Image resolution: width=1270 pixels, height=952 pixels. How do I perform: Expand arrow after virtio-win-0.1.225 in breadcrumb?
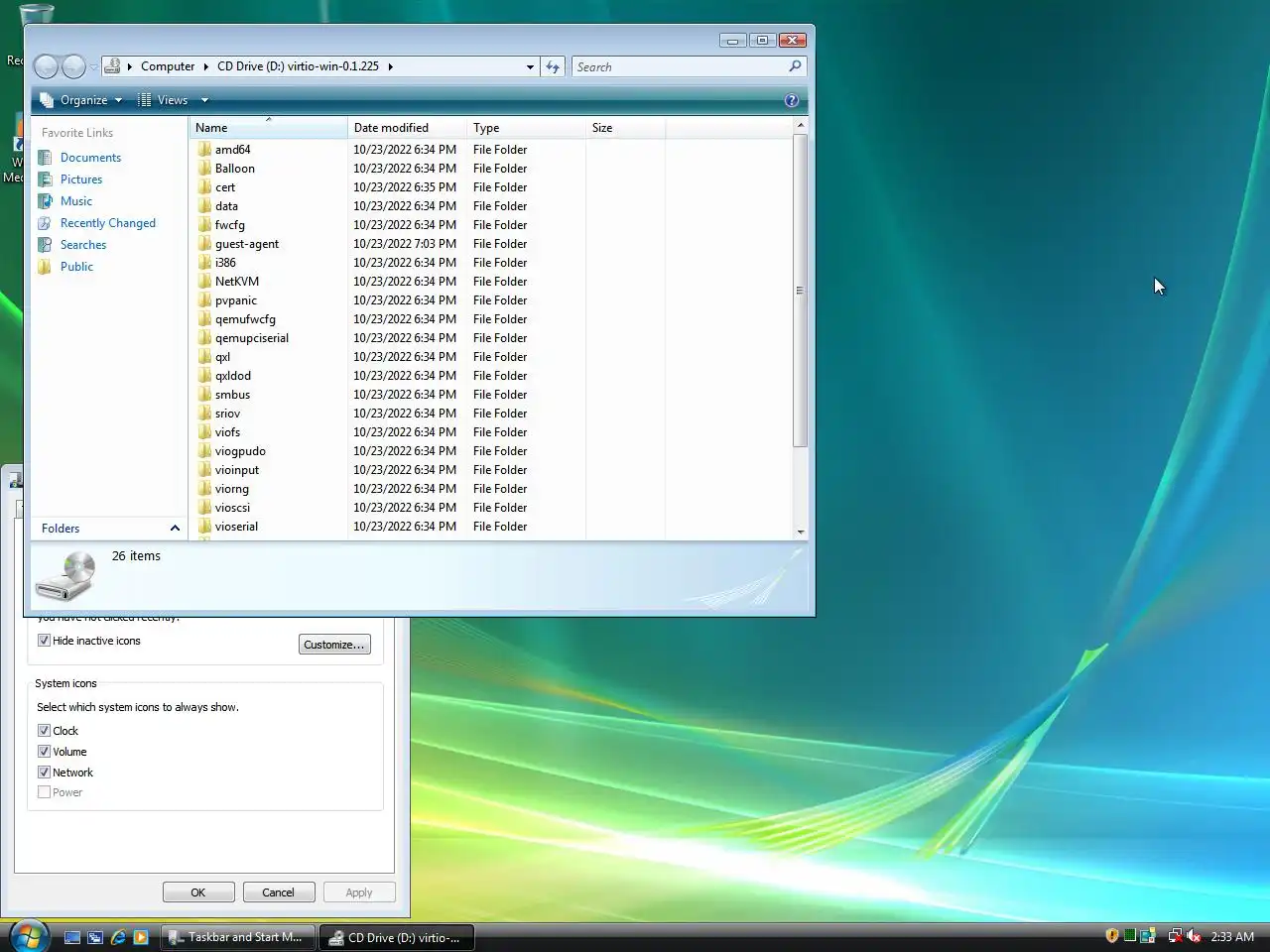pyautogui.click(x=391, y=66)
